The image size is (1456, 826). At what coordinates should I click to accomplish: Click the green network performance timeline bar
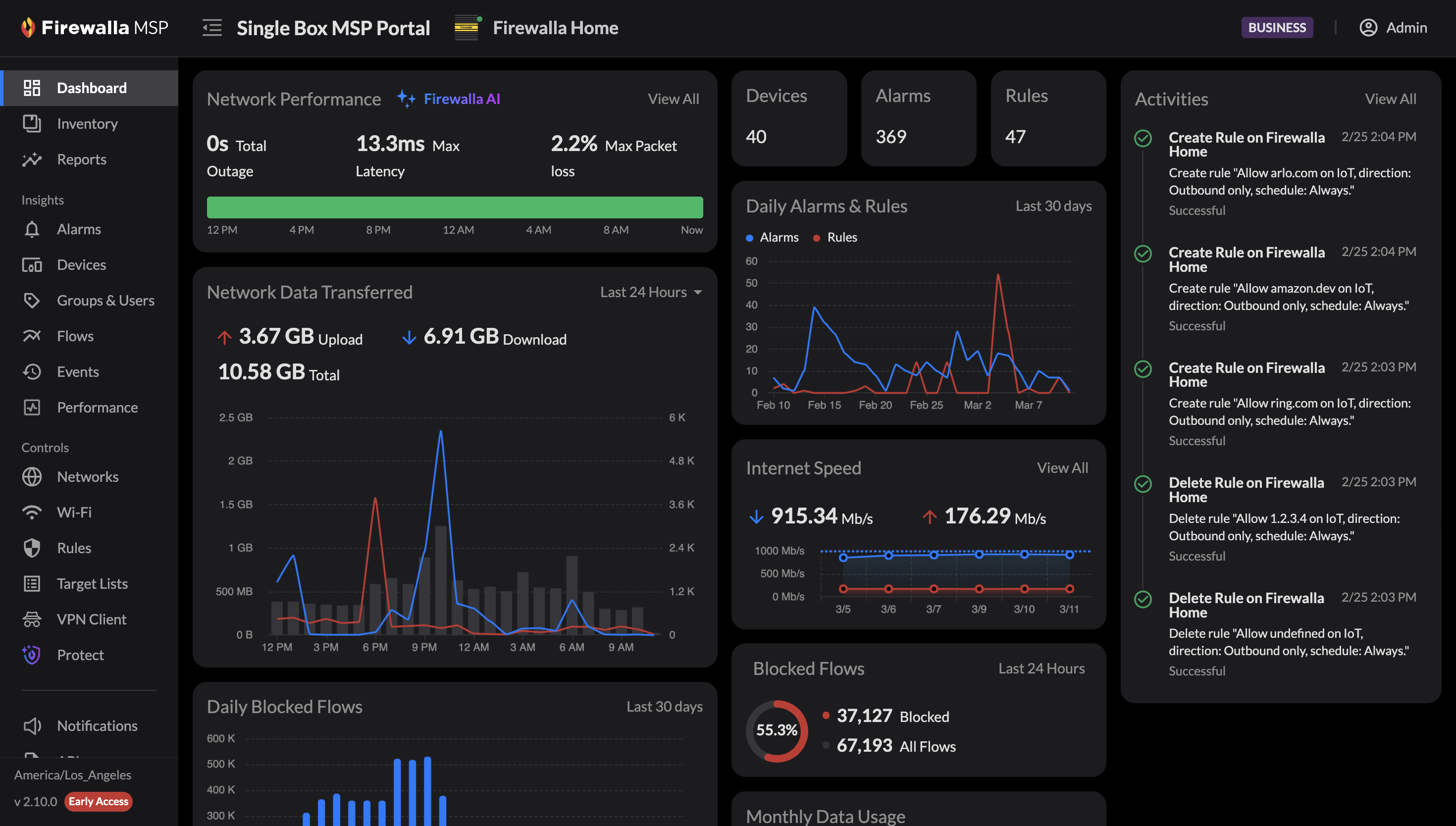click(x=454, y=207)
